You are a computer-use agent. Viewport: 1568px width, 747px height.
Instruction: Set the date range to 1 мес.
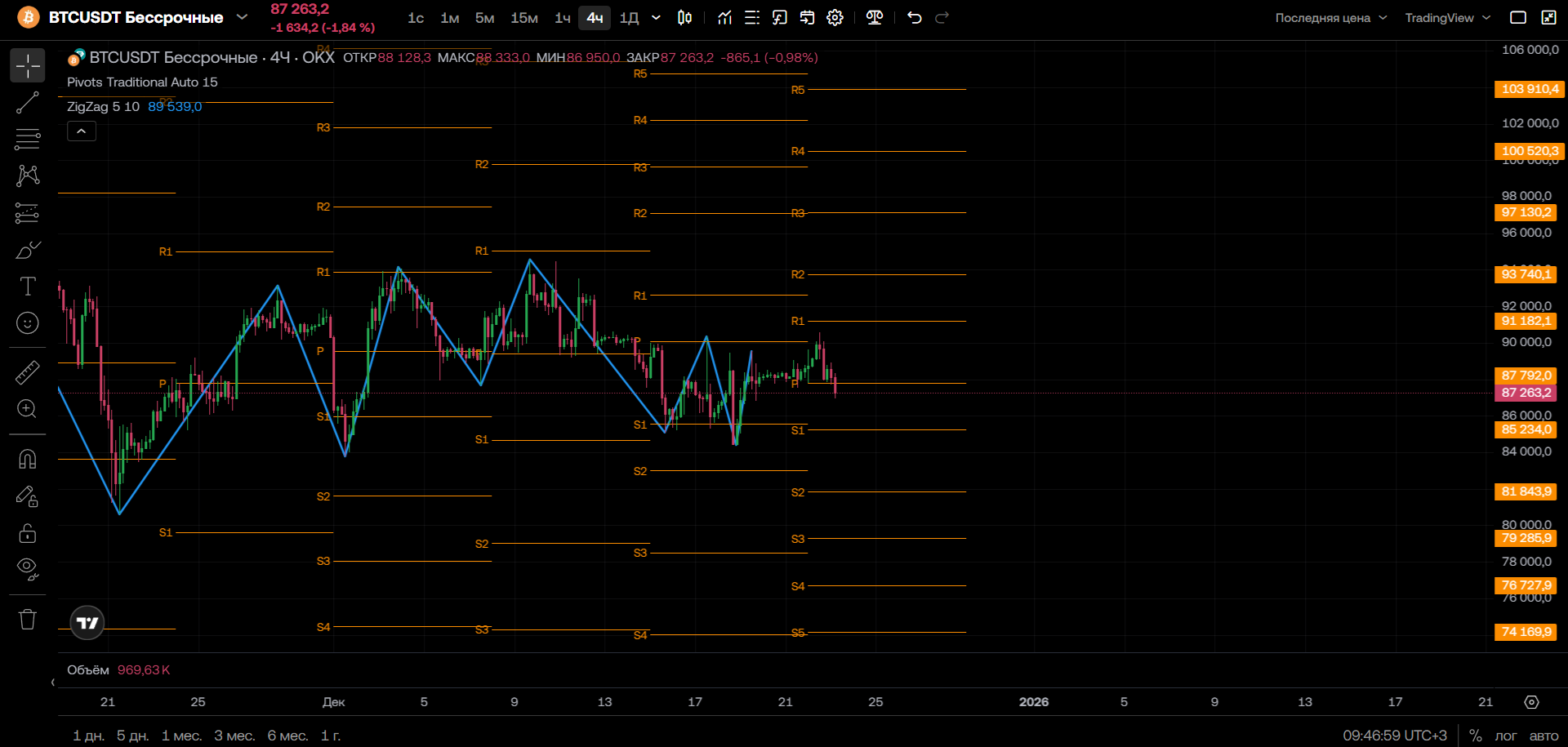click(x=182, y=736)
